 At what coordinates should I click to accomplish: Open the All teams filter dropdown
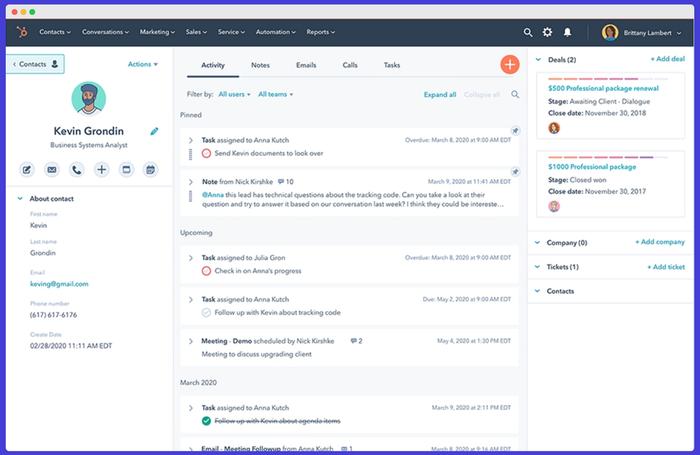[275, 94]
